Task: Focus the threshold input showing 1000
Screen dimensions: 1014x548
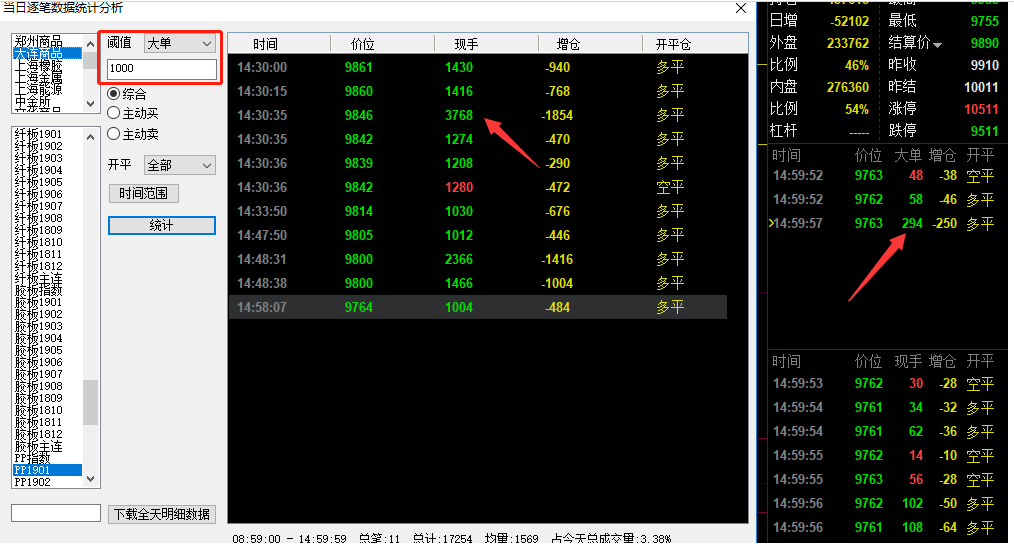Action: pos(162,69)
